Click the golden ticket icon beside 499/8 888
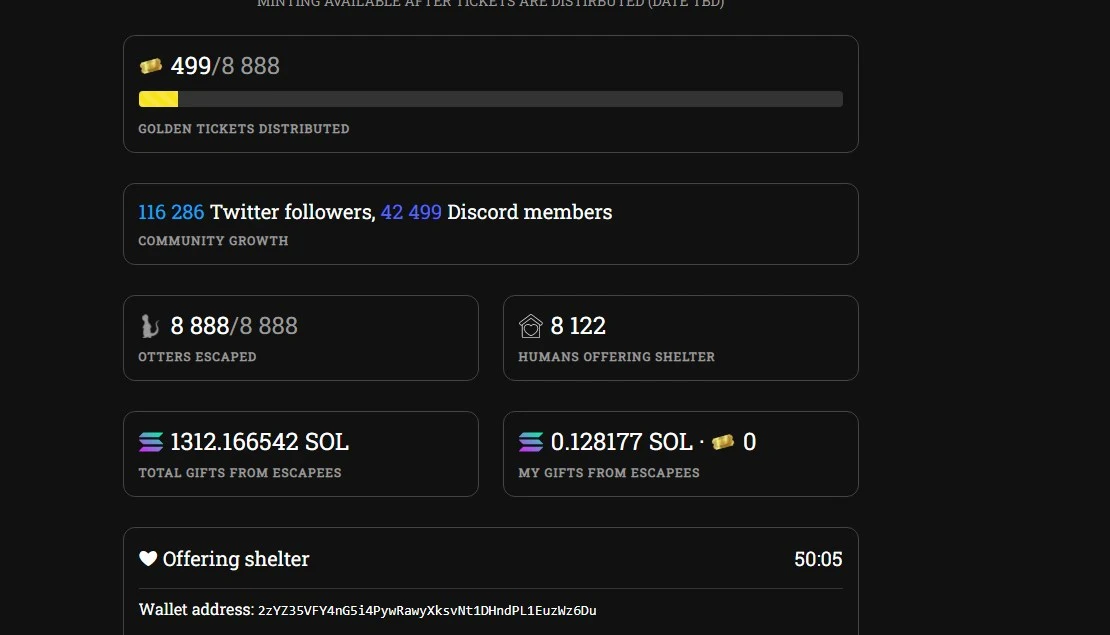This screenshot has height=635, width=1110. [151, 66]
